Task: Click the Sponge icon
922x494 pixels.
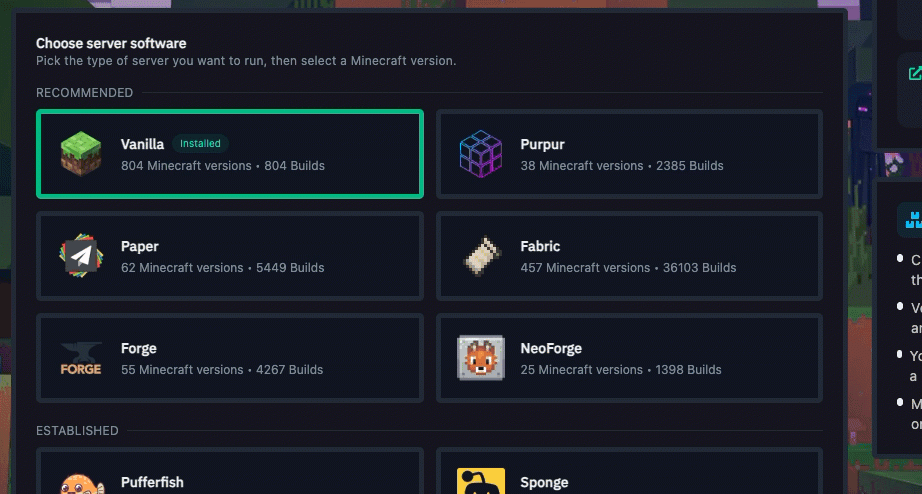Action: coord(481,482)
